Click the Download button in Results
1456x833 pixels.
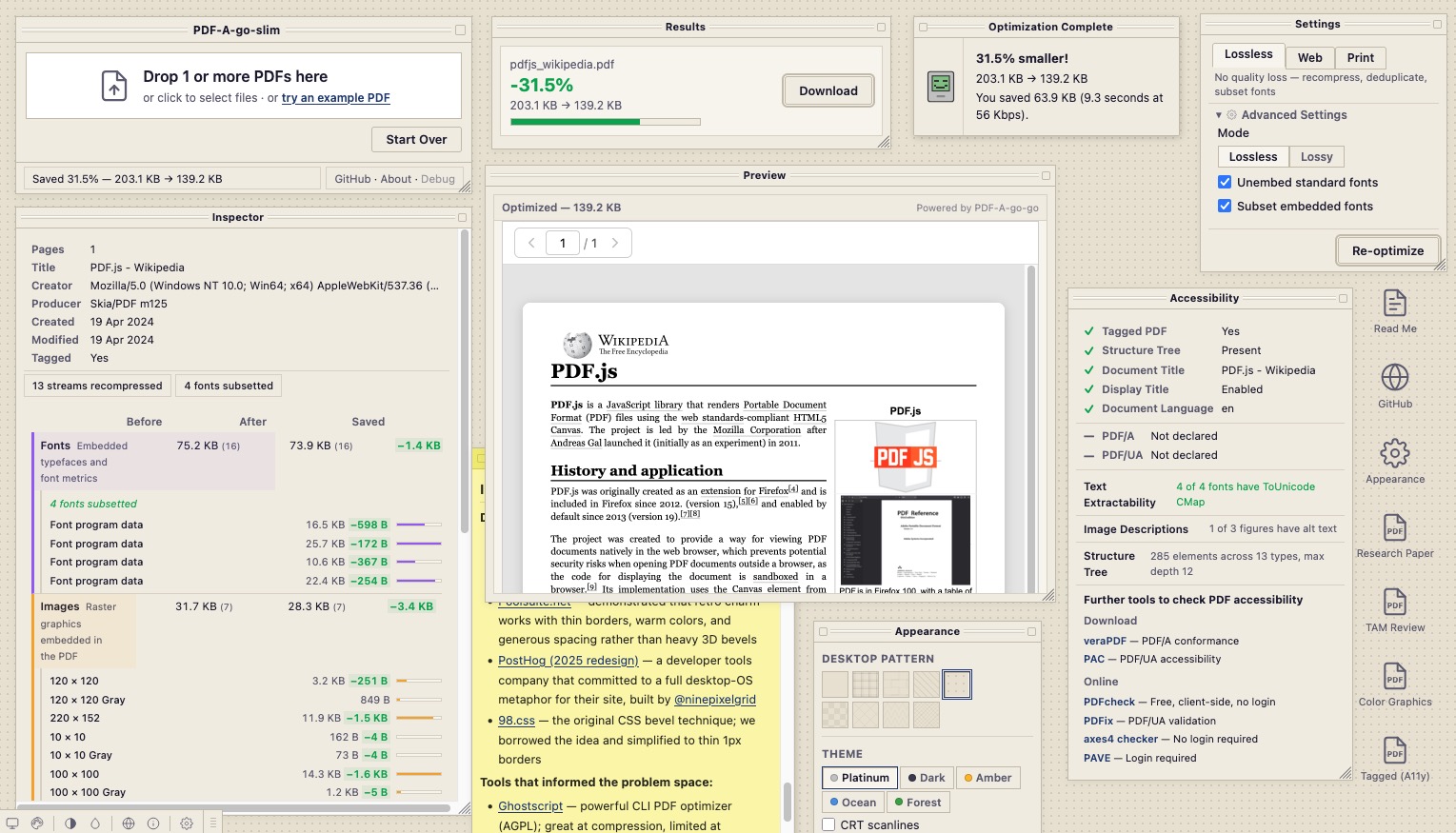click(x=828, y=91)
